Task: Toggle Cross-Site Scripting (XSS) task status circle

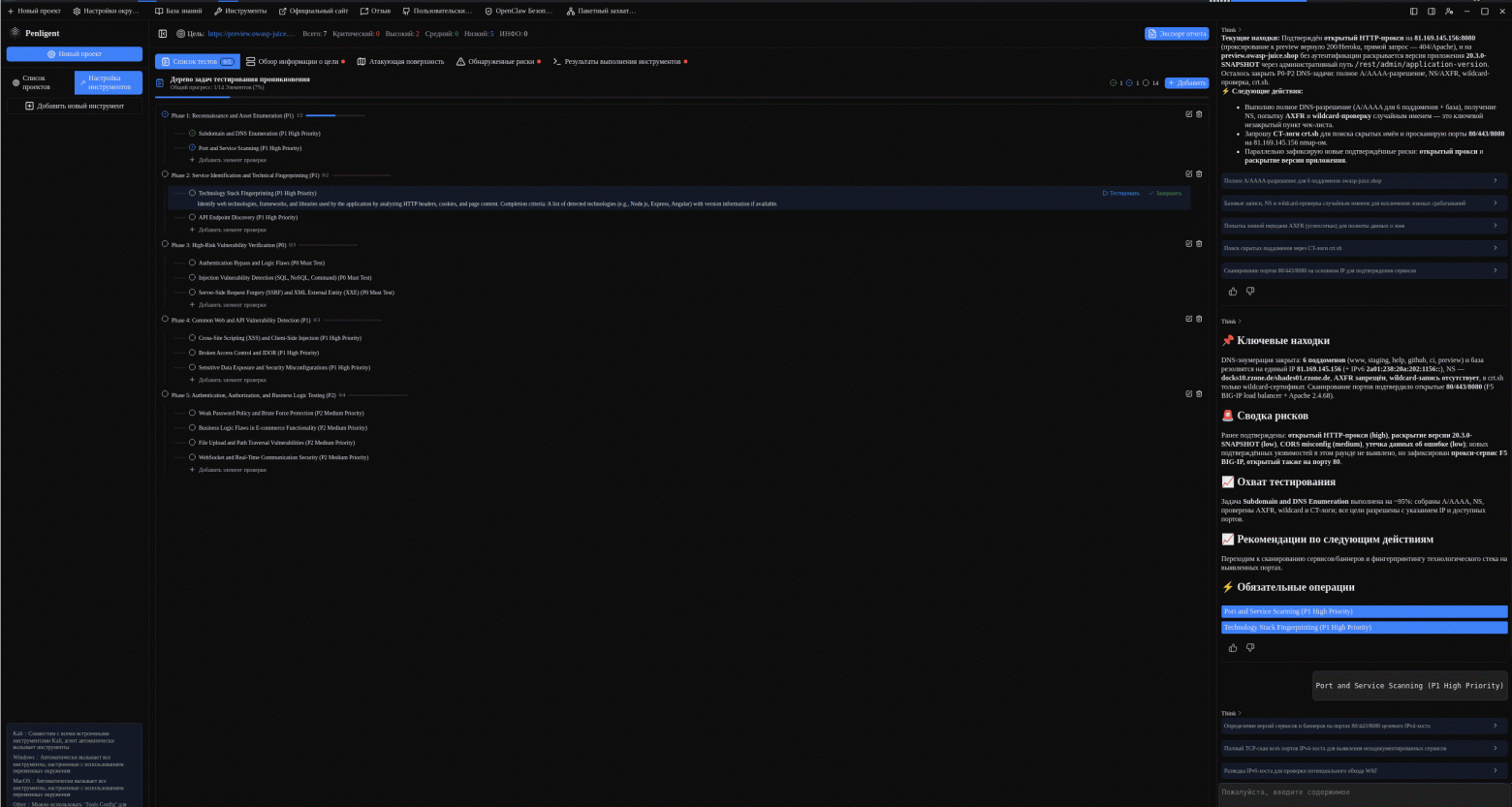Action: (x=192, y=338)
